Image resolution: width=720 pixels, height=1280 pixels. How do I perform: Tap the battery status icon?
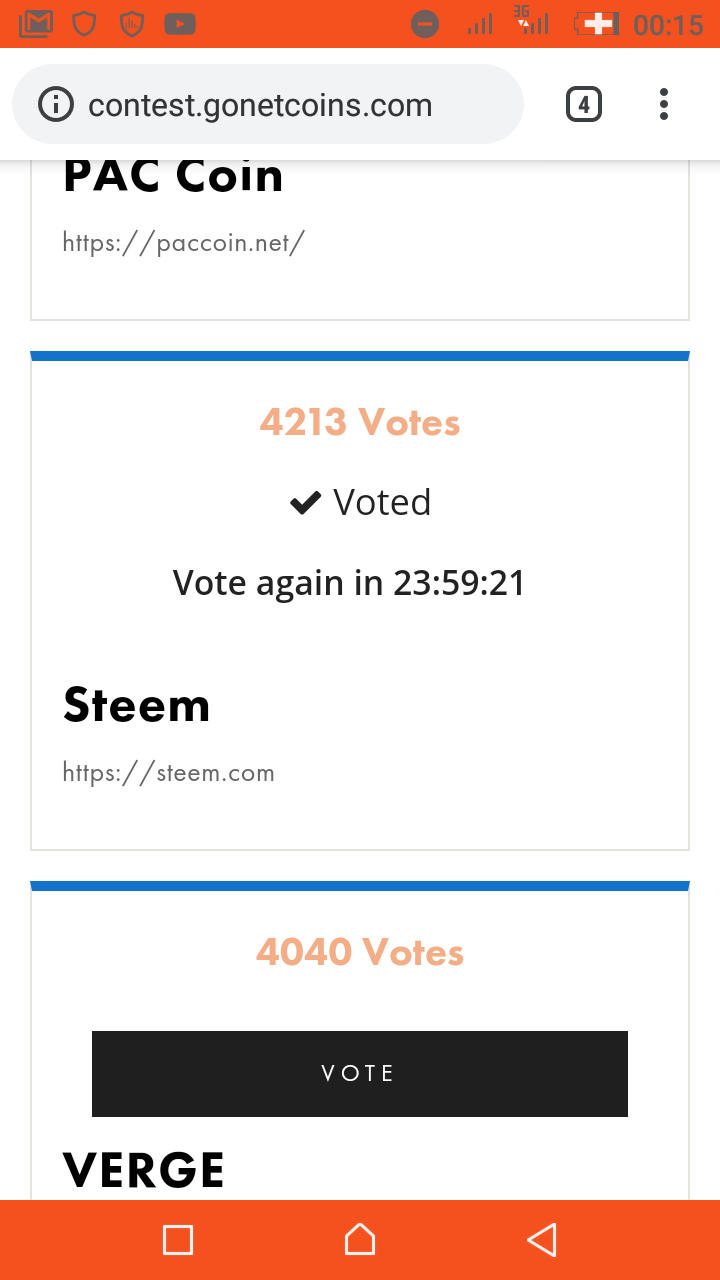click(x=596, y=23)
